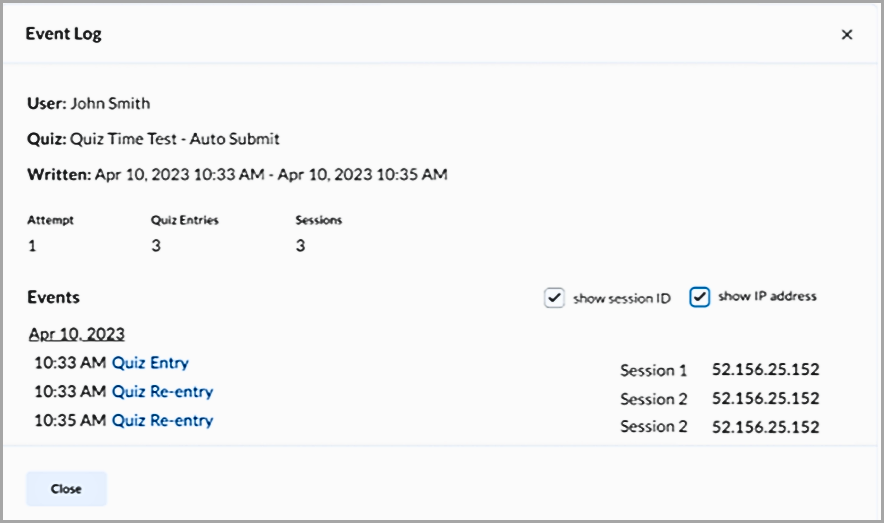Close the Event Log dialog using X

847,35
